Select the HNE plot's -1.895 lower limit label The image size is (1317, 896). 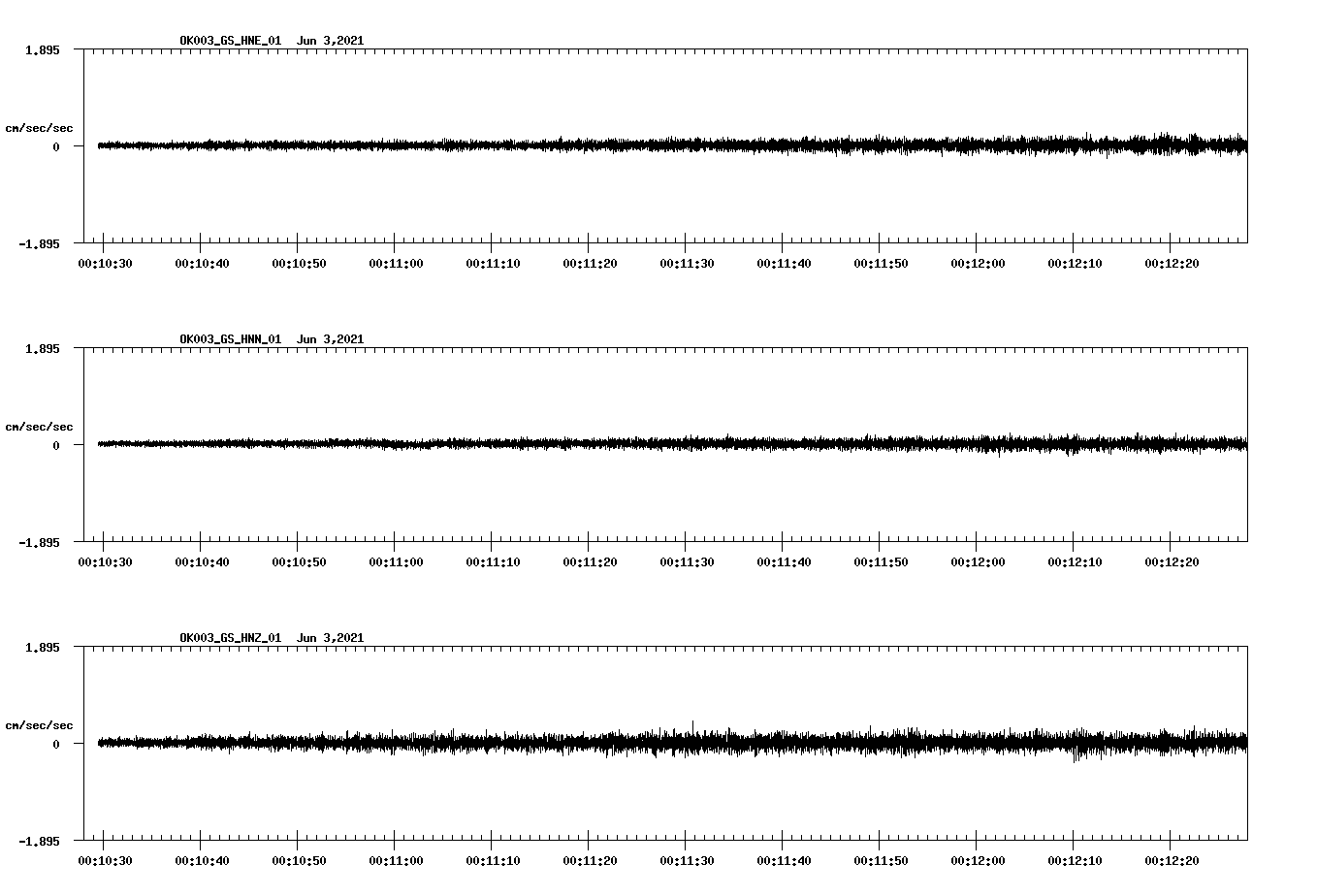point(39,243)
